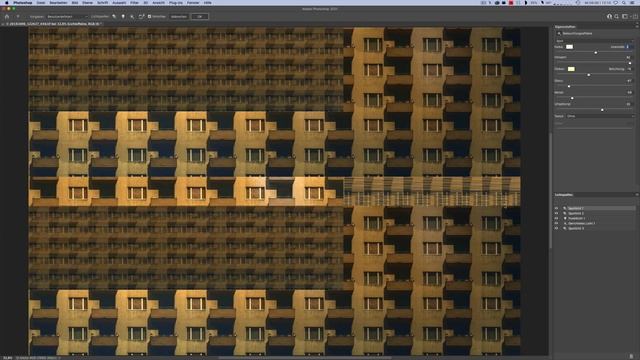640x360 pixels.
Task: Click the Belichtung slider handle
Action: pos(589,75)
